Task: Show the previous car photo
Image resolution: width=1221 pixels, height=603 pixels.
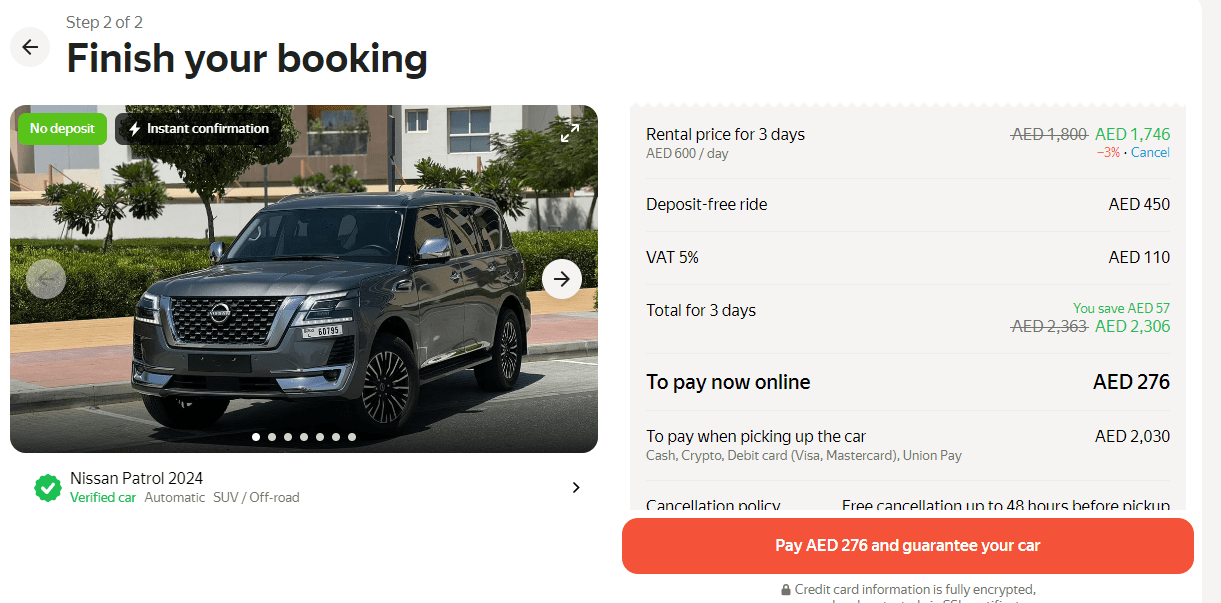Action: click(46, 279)
